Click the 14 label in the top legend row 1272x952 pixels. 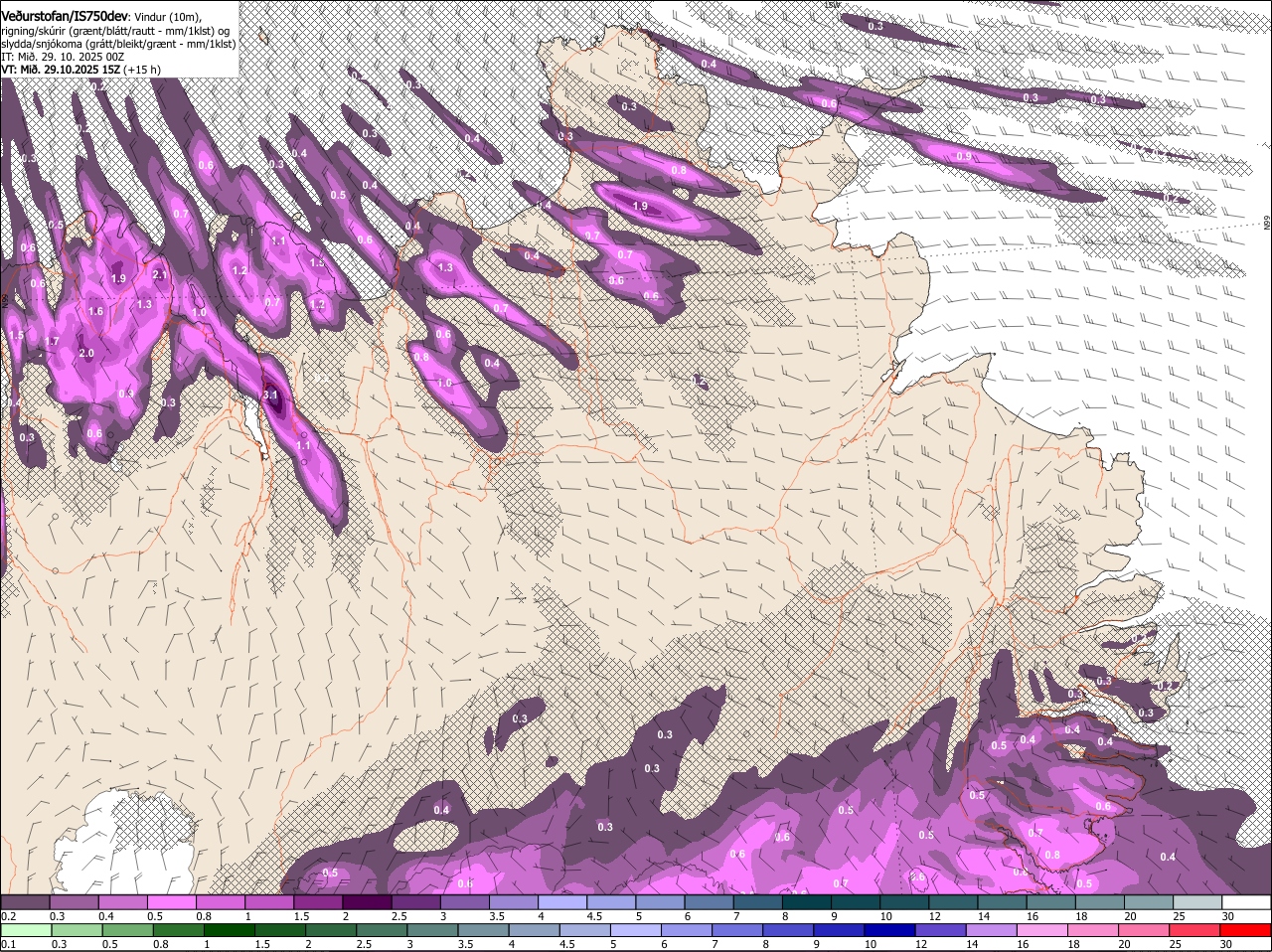pos(984,916)
